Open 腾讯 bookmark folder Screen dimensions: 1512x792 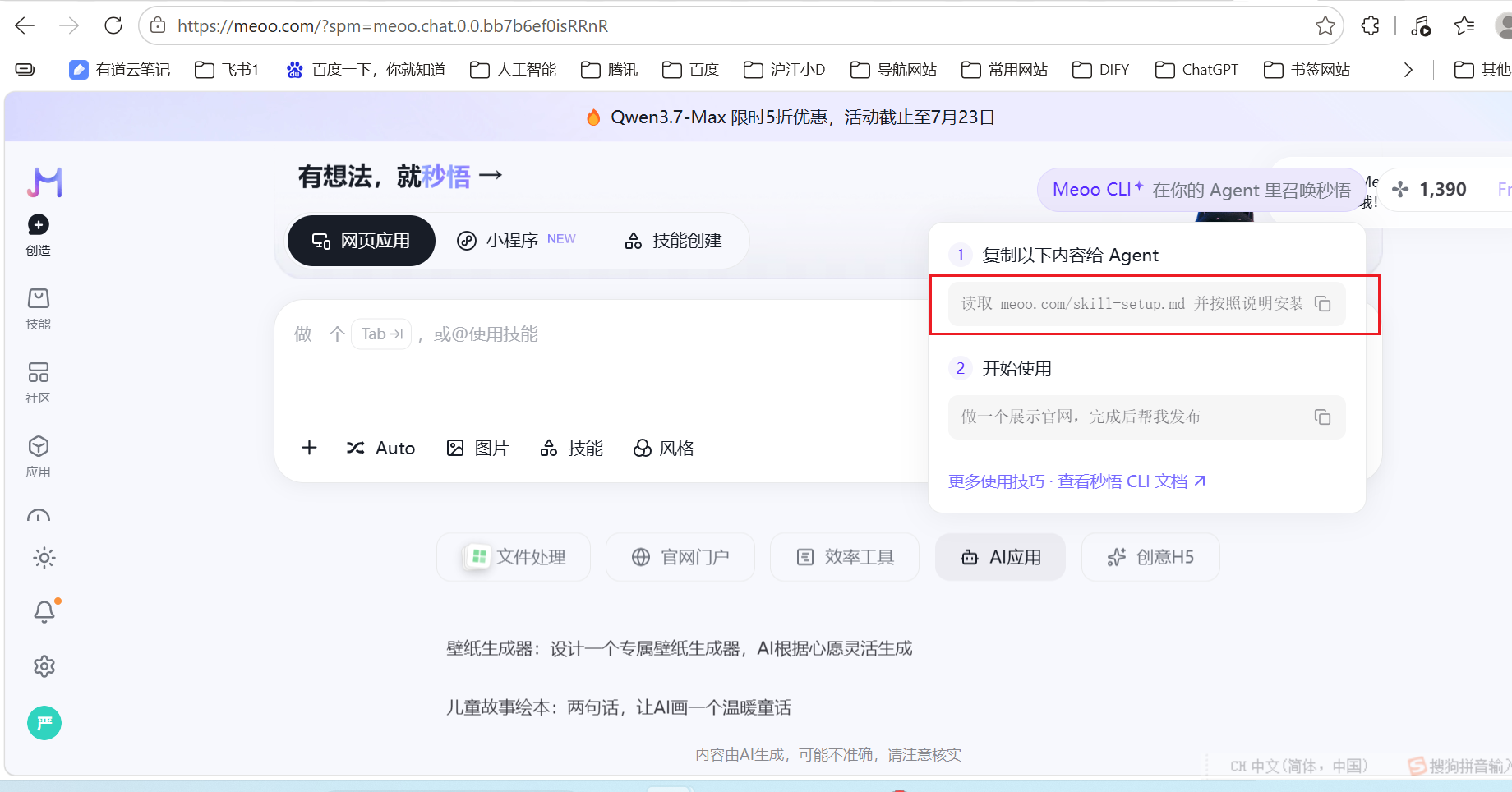click(609, 70)
